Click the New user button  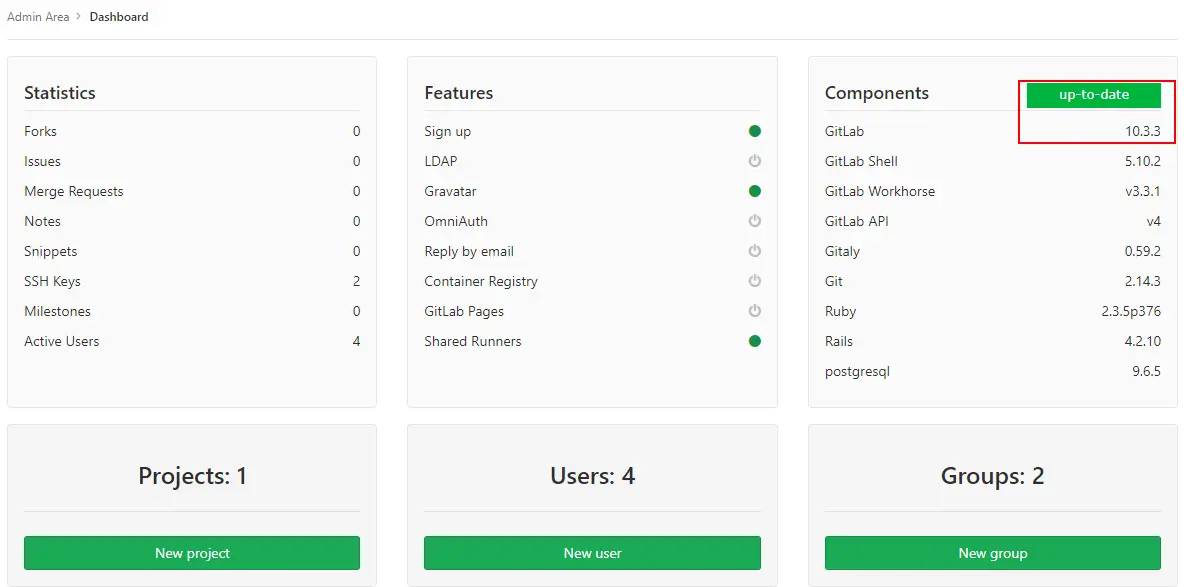(592, 553)
